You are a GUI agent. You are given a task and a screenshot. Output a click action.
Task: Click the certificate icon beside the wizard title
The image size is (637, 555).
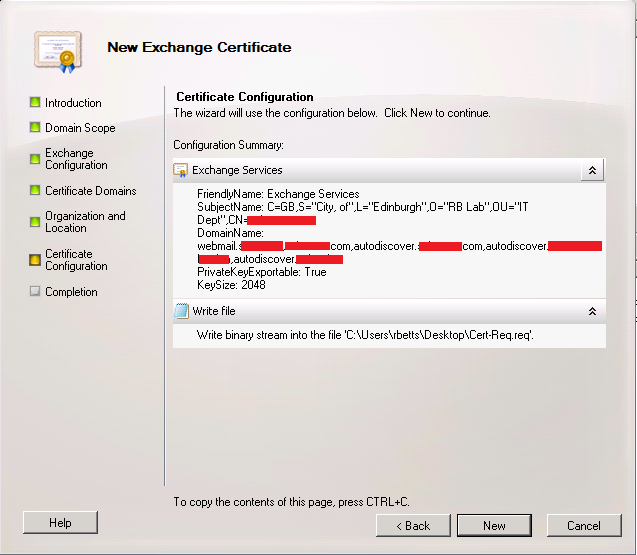point(58,52)
